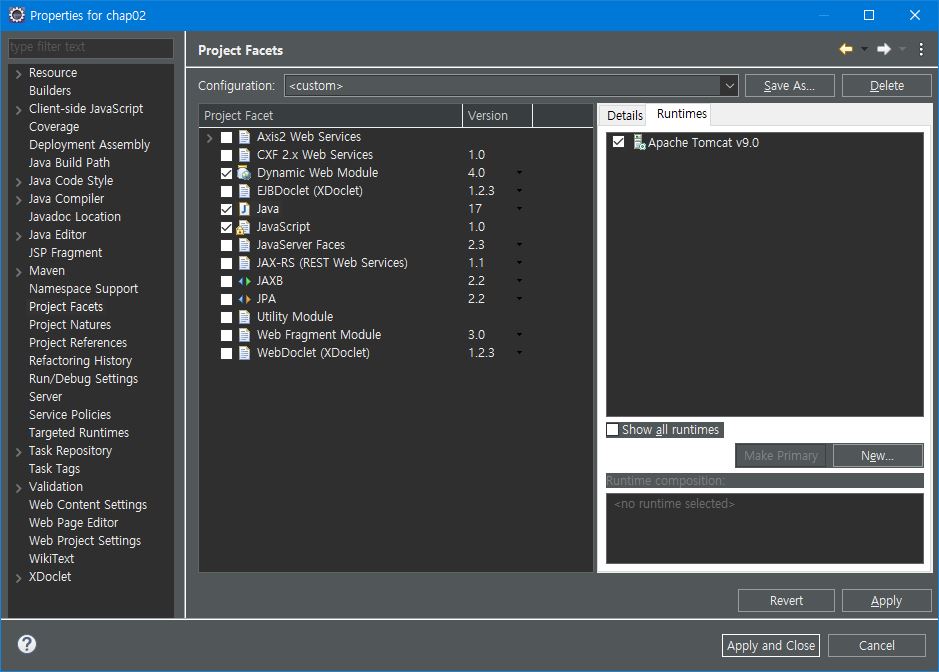Switch to the Details tab
Screen dimensions: 939x672
pyautogui.click(x=624, y=115)
